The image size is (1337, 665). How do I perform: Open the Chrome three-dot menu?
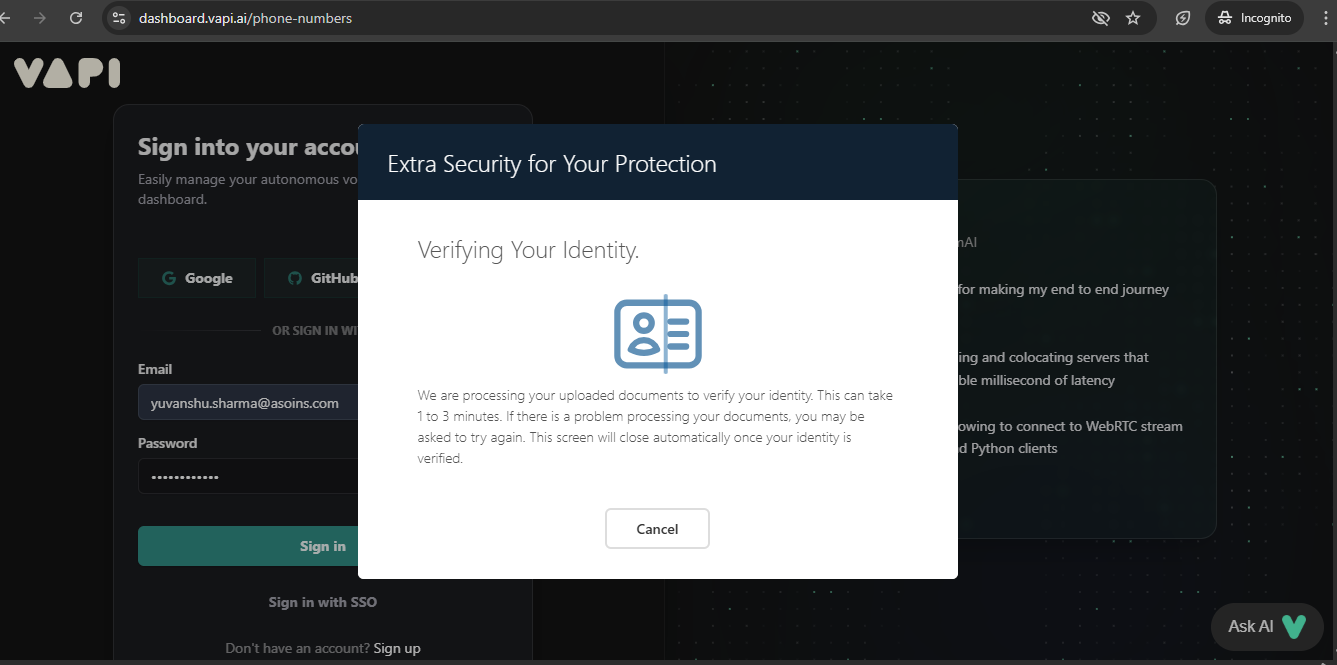(x=1327, y=17)
